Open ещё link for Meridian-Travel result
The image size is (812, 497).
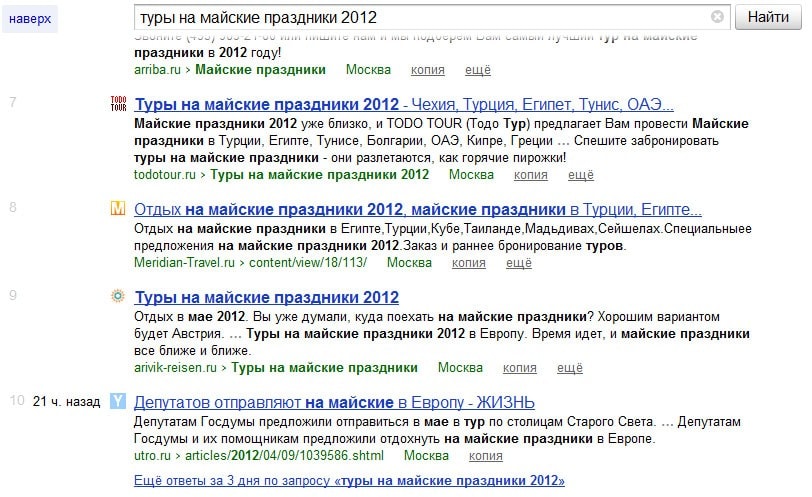(x=519, y=263)
